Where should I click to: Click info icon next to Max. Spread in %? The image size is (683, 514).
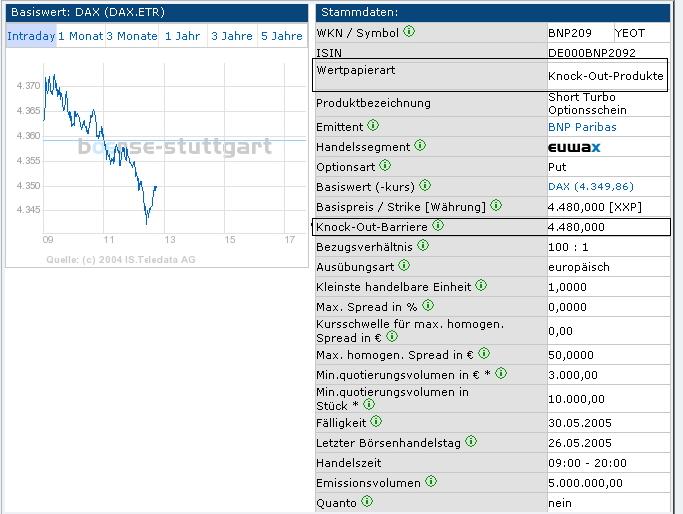(x=428, y=306)
